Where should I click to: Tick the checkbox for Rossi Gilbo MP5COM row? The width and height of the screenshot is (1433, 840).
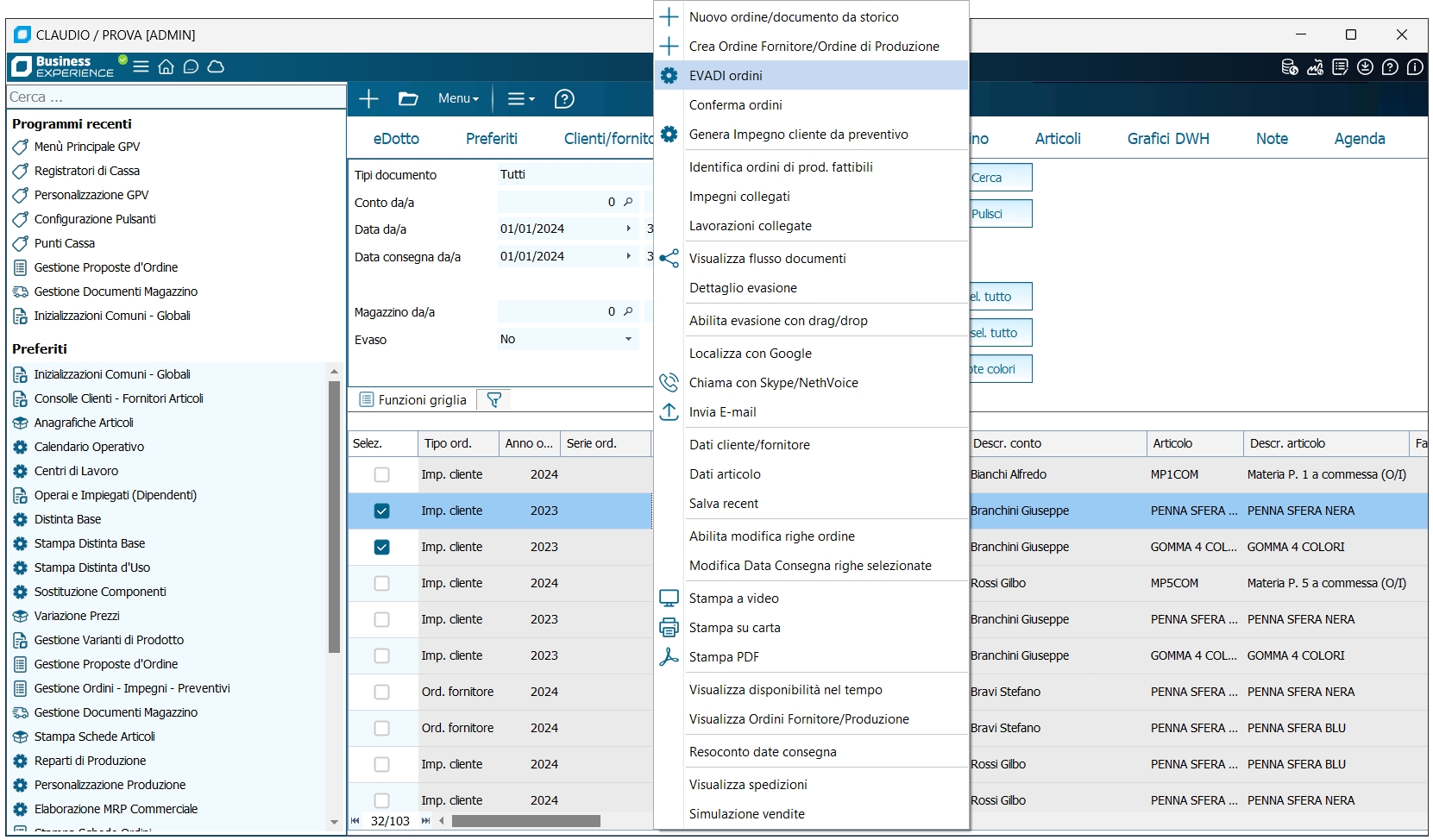point(381,583)
